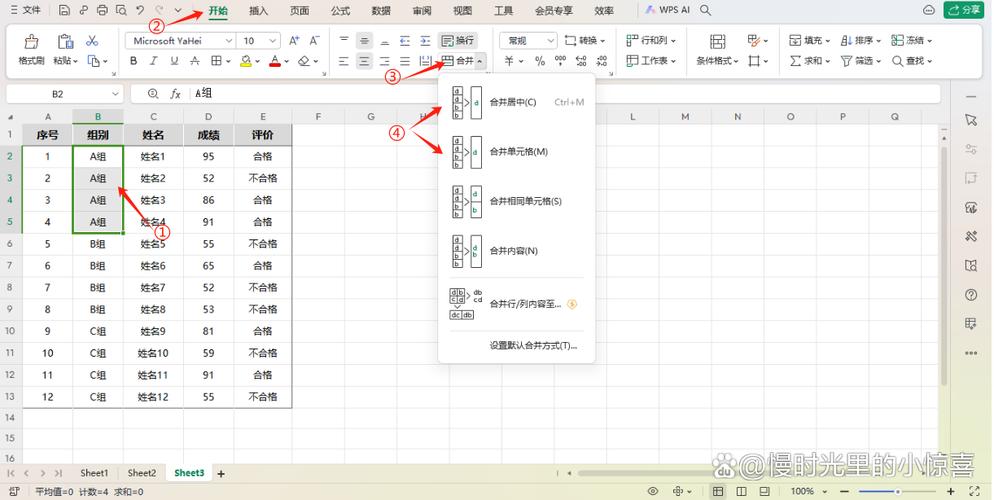Click the Paste (粘贴) clipboard icon
Screen dimensions: 994x500
[x=65, y=42]
